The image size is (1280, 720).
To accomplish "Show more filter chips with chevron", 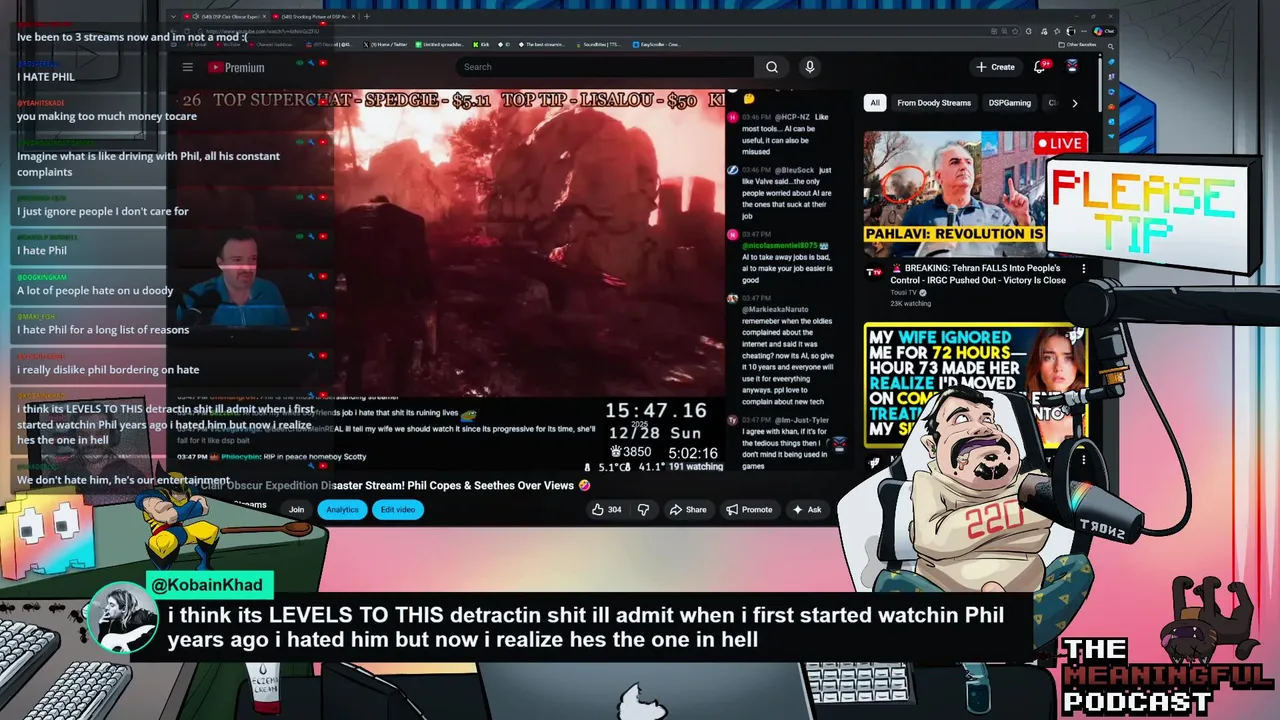I will 1075,103.
